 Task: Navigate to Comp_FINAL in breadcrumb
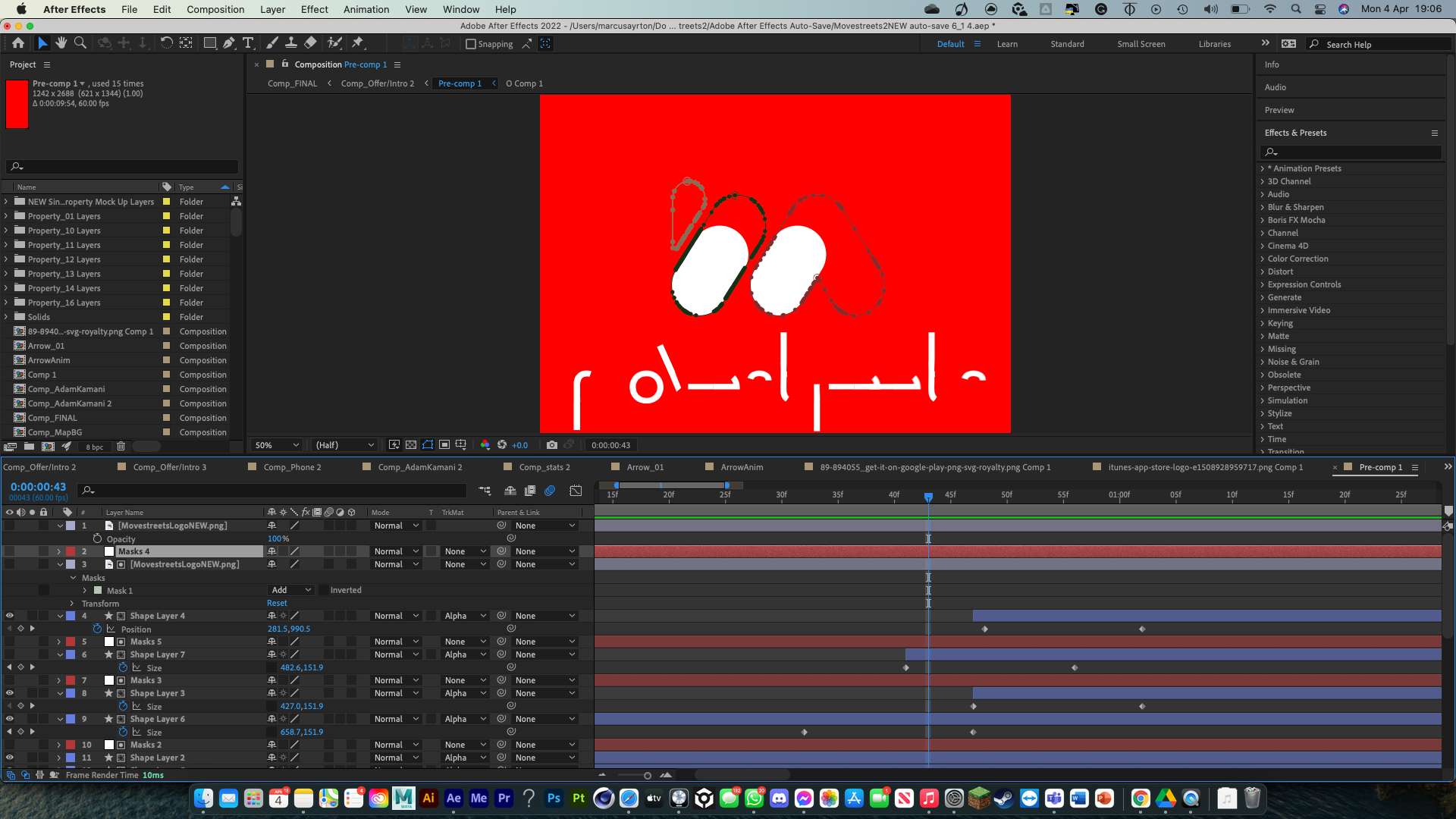point(292,83)
